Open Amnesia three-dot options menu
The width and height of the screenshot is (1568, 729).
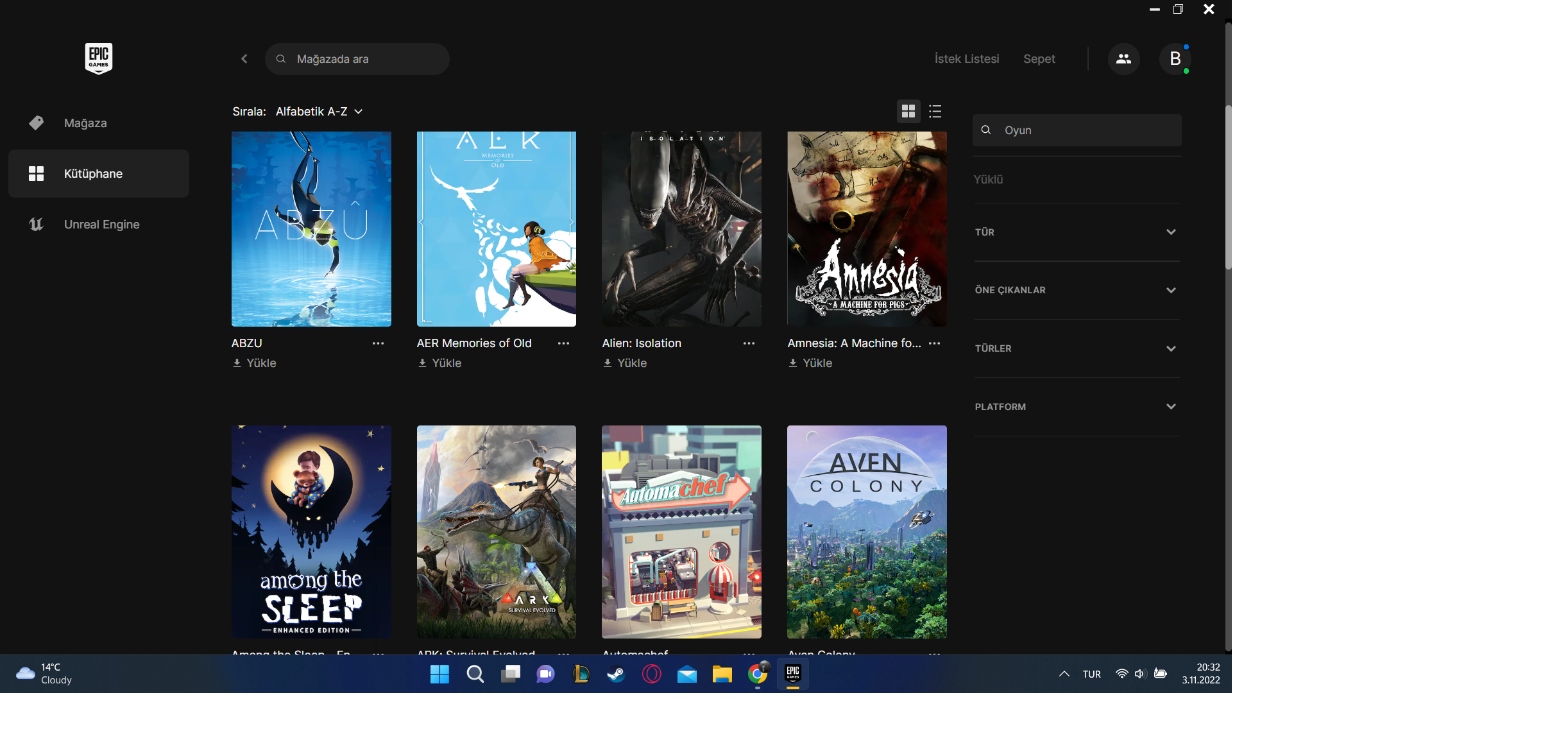935,343
